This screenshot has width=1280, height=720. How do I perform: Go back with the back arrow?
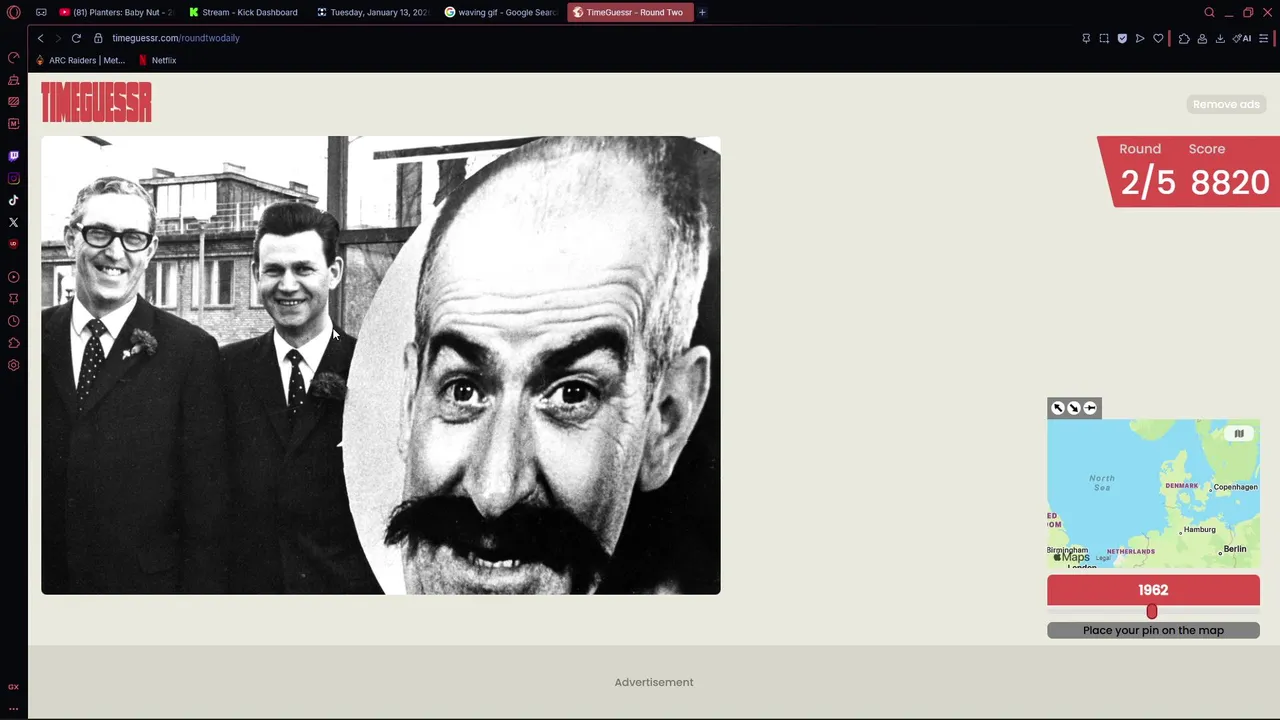point(40,38)
